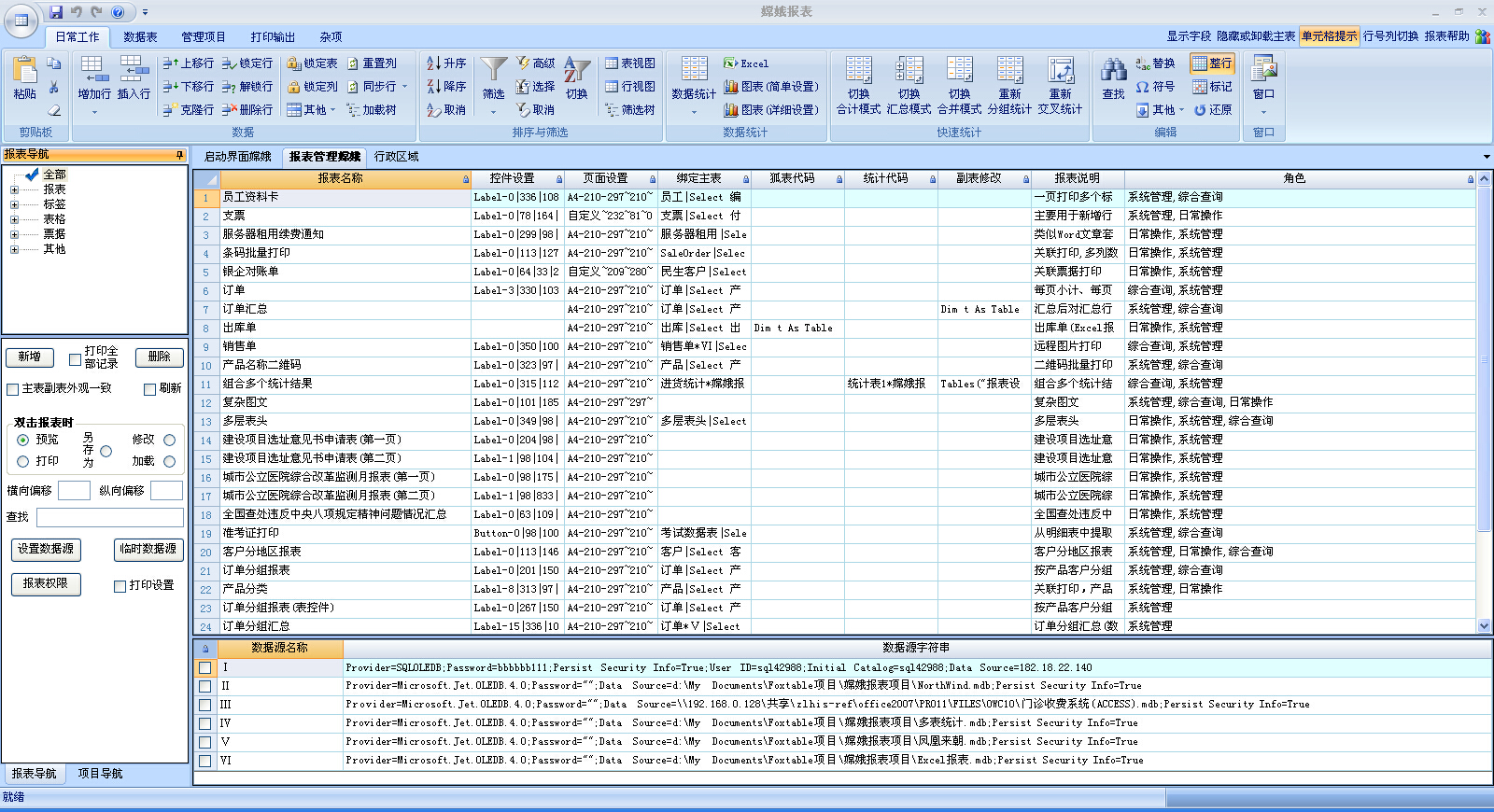1494x812 pixels.
Task: Expand the 报表 tree node
Action: click(14, 189)
